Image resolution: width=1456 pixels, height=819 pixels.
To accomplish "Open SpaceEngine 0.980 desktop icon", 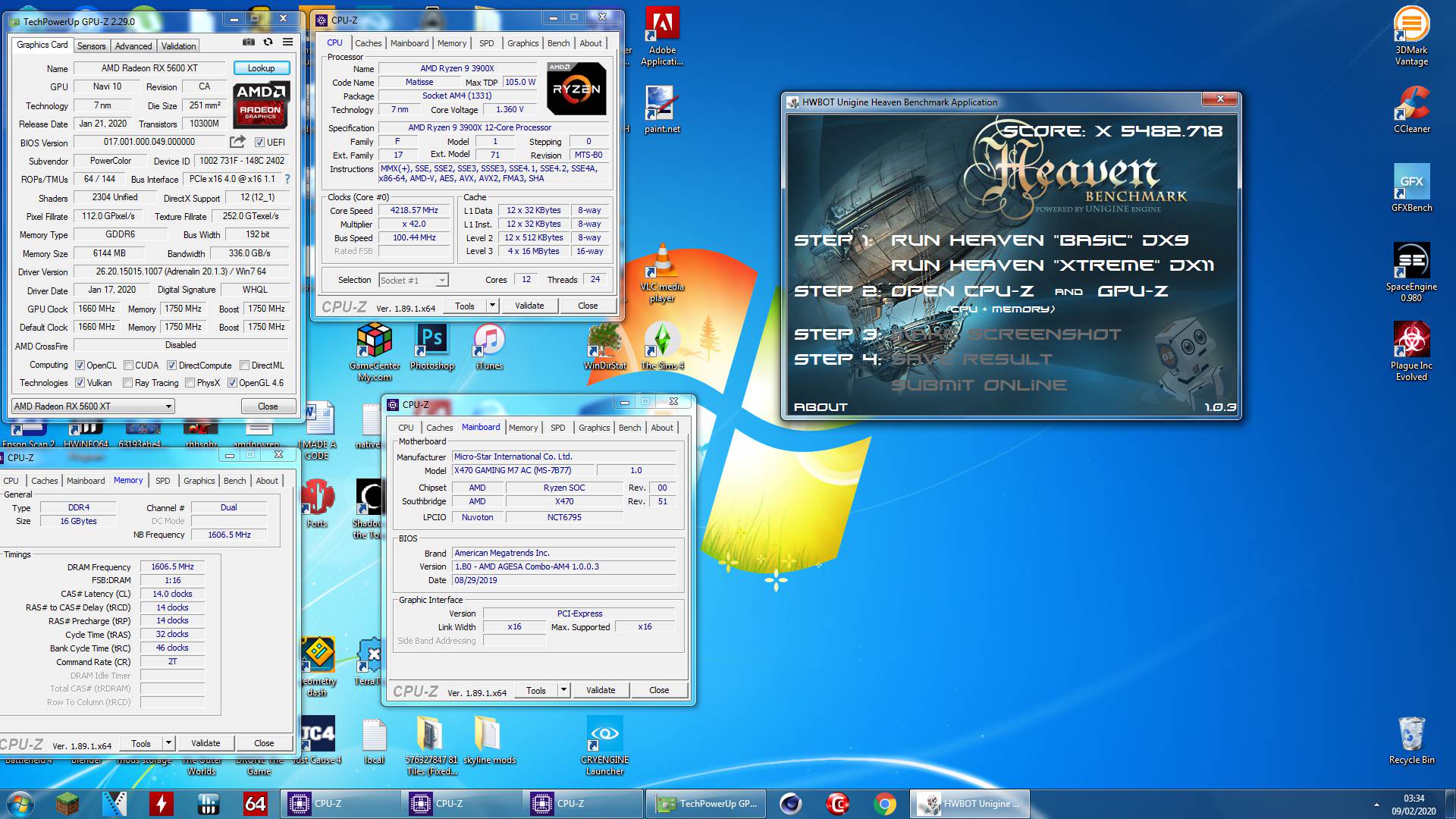I will (x=1411, y=273).
